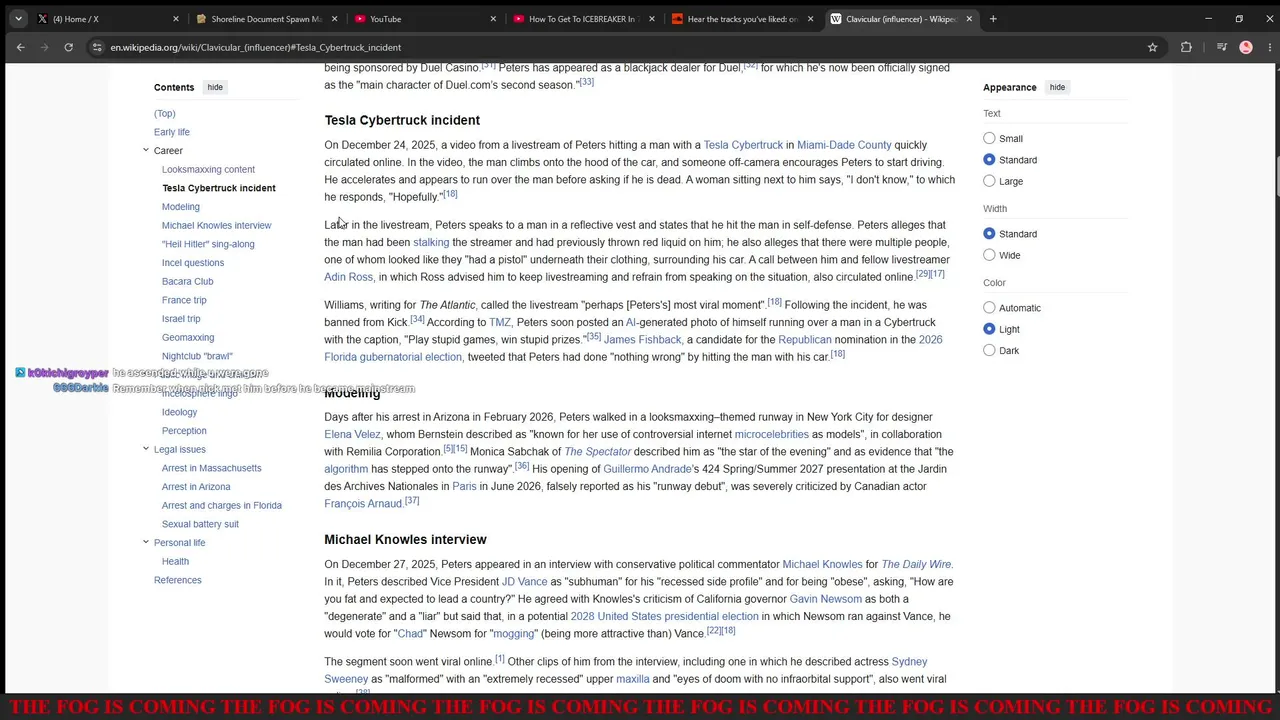Open Sexual battery suit in contents
The height and width of the screenshot is (720, 1280).
pos(200,524)
